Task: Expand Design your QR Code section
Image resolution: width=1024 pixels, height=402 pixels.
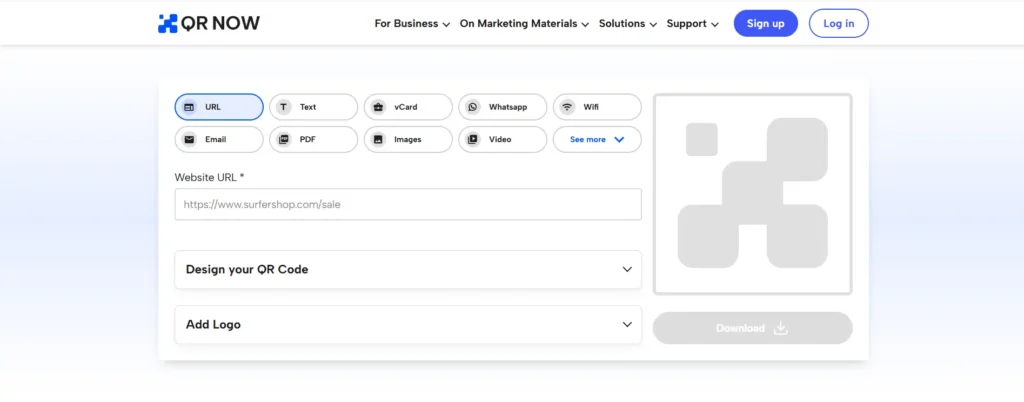Action: click(408, 269)
